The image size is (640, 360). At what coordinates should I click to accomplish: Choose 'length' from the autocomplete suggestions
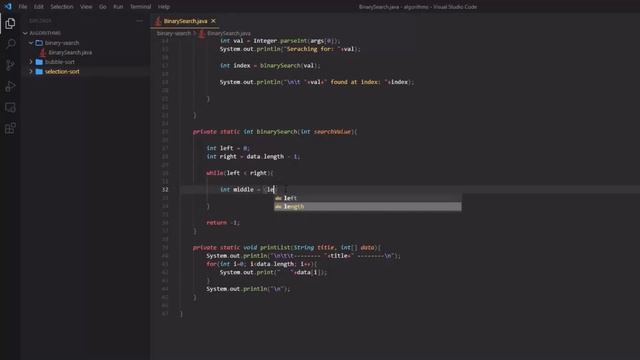[368, 207]
